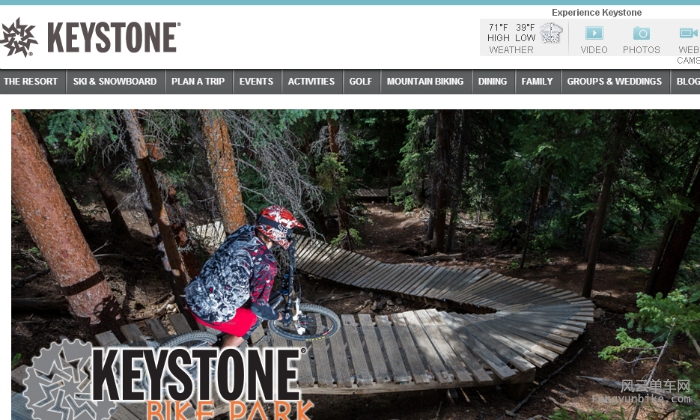The height and width of the screenshot is (420, 700).
Task: Select the Plan a Trip tab
Action: pos(198,82)
